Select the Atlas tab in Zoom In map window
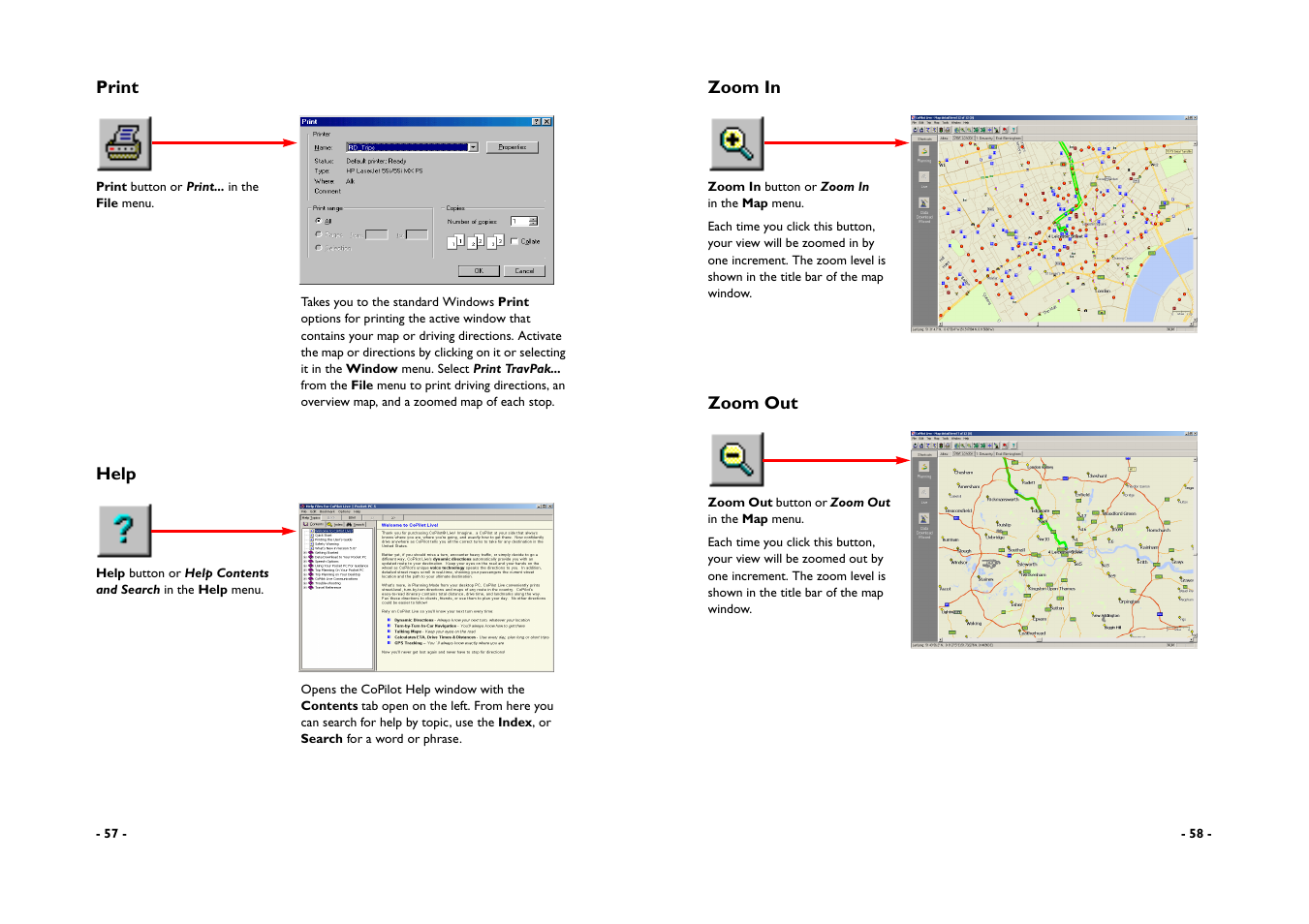This screenshot has height=924, width=1309. 944,139
